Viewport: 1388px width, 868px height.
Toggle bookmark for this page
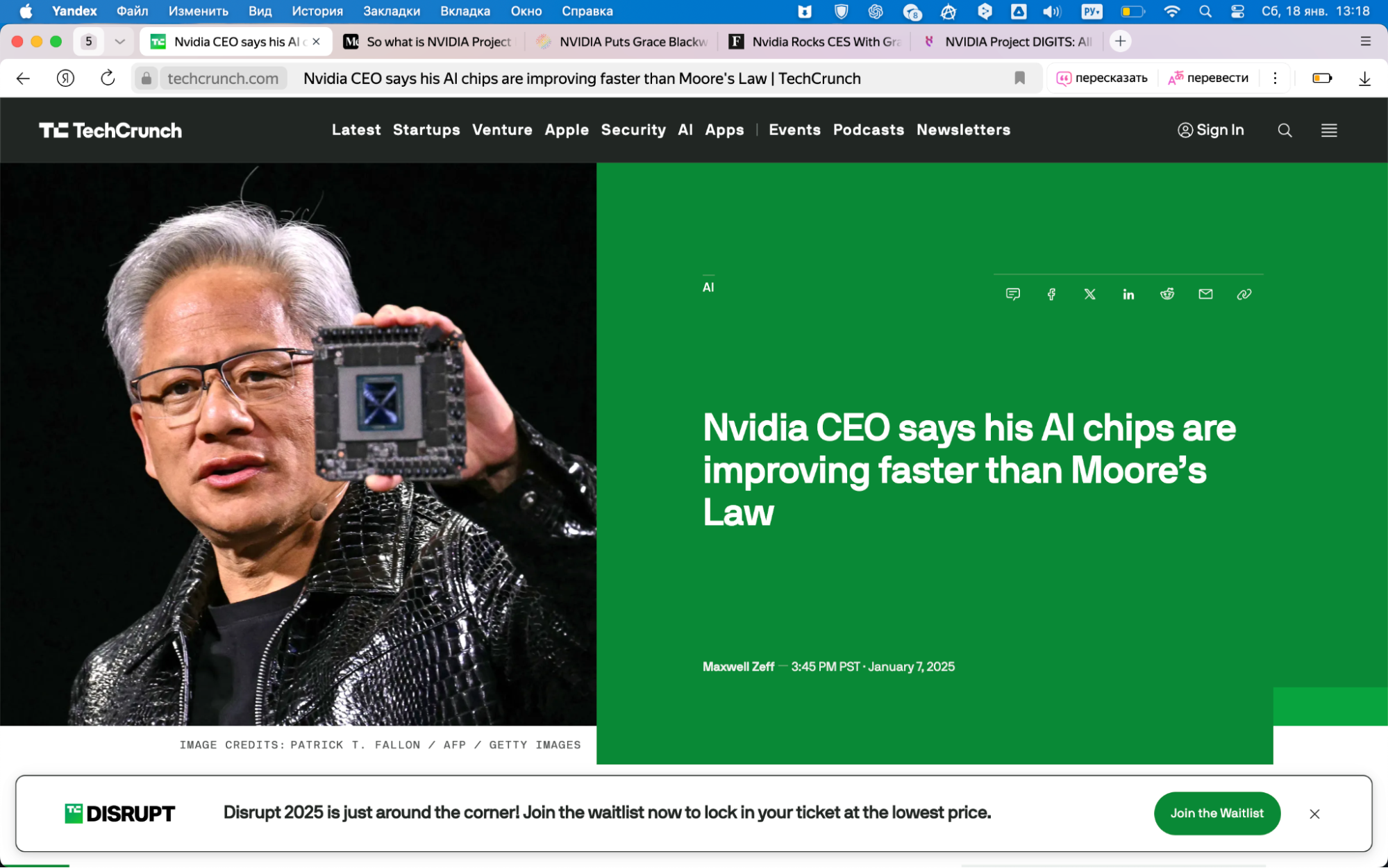click(1019, 78)
